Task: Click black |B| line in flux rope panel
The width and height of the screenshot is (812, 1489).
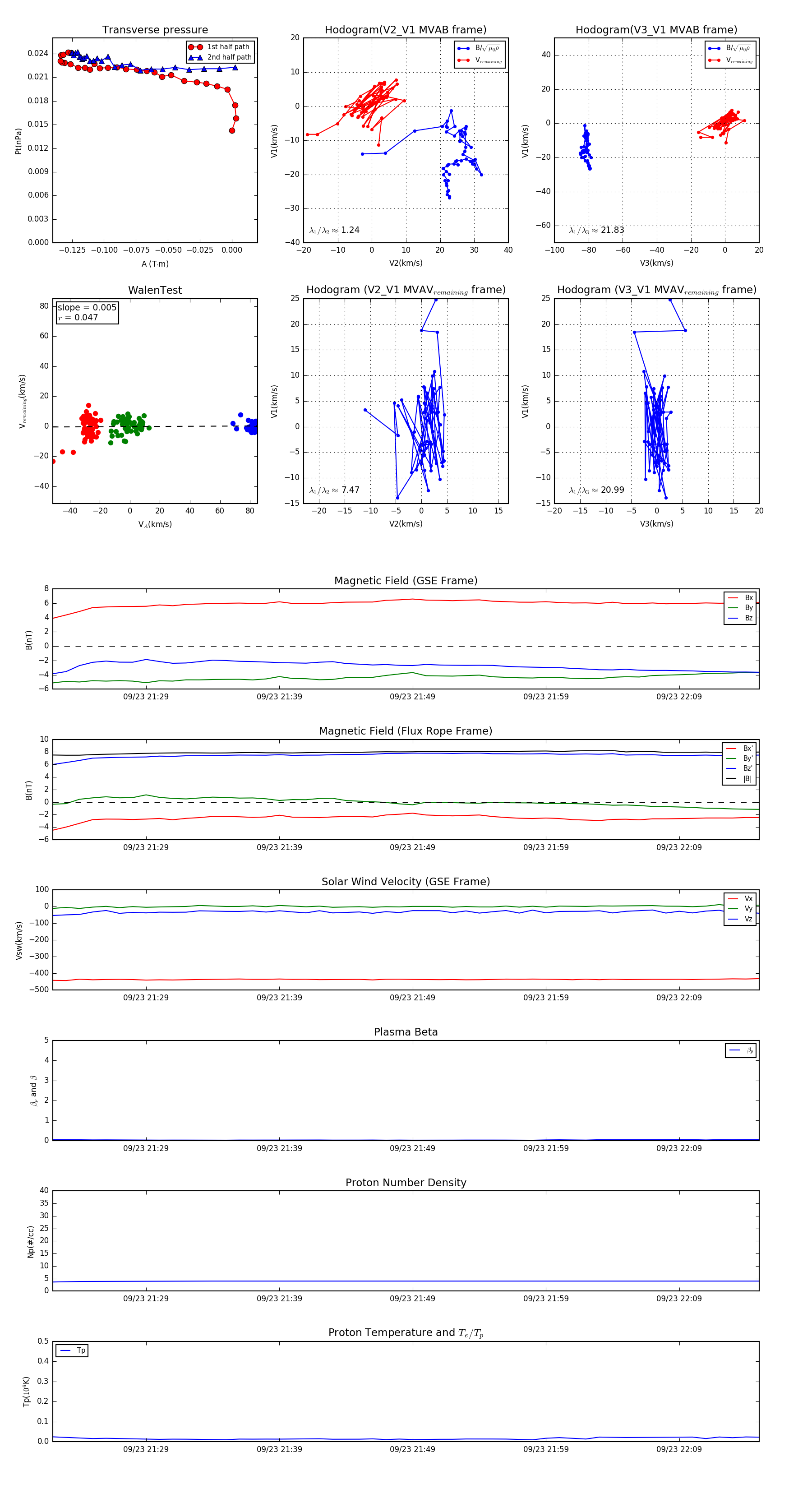Action: 405,752
